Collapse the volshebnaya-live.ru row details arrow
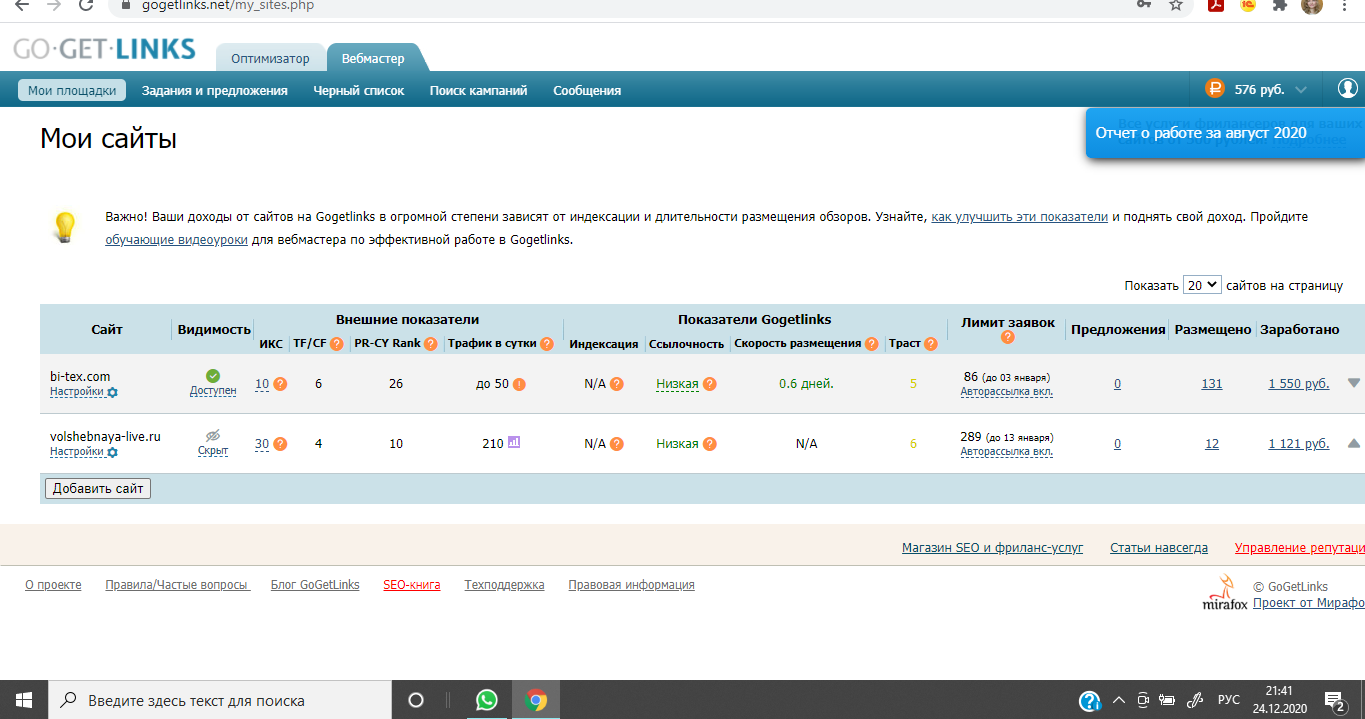This screenshot has width=1365, height=719. click(x=1354, y=443)
